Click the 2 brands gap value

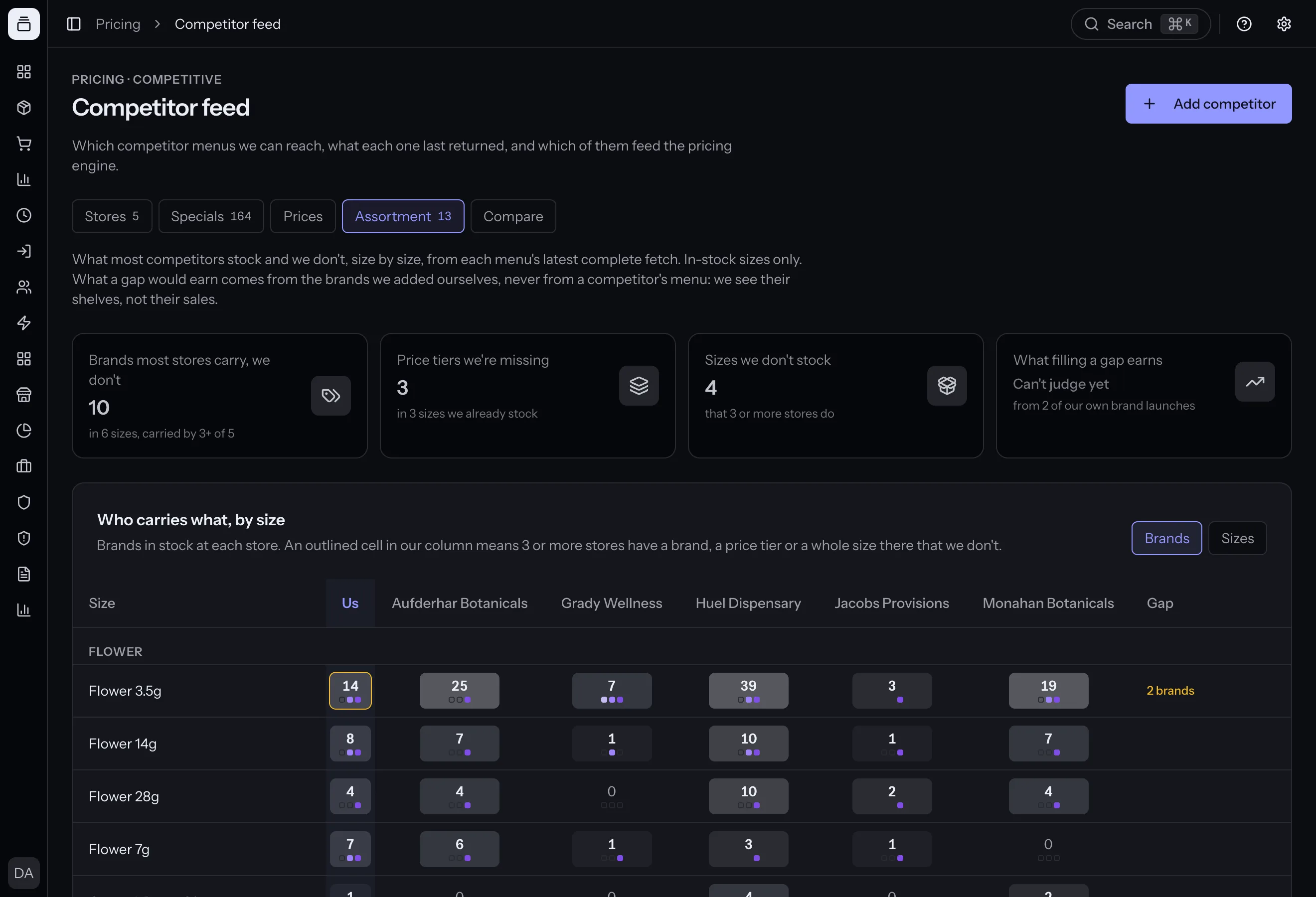[x=1170, y=690]
